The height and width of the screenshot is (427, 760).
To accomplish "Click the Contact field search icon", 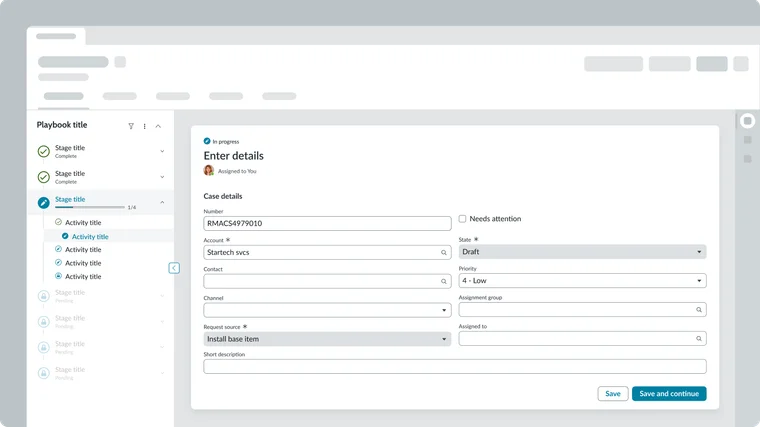I will [x=443, y=281].
